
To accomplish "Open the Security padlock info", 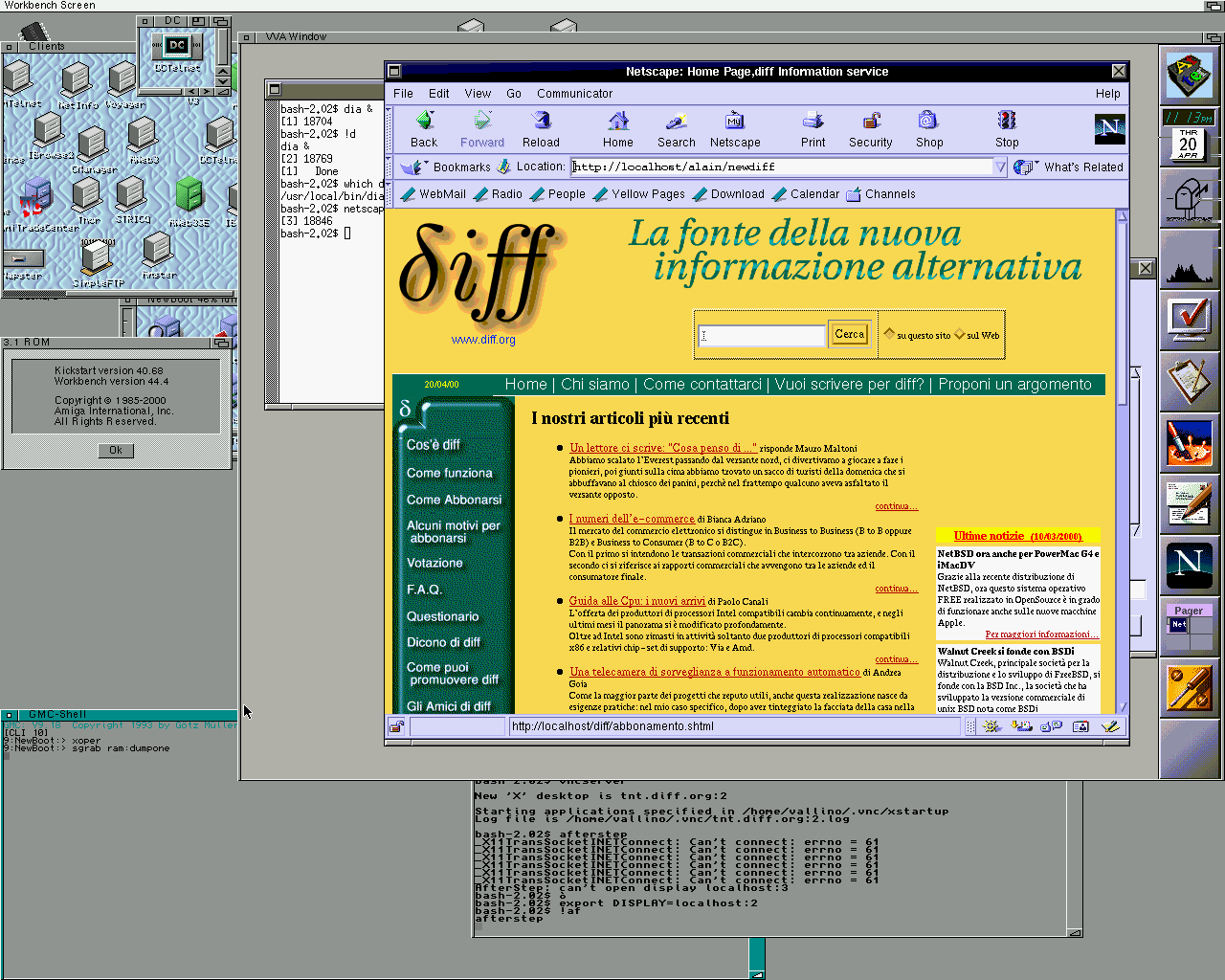I will point(870,122).
